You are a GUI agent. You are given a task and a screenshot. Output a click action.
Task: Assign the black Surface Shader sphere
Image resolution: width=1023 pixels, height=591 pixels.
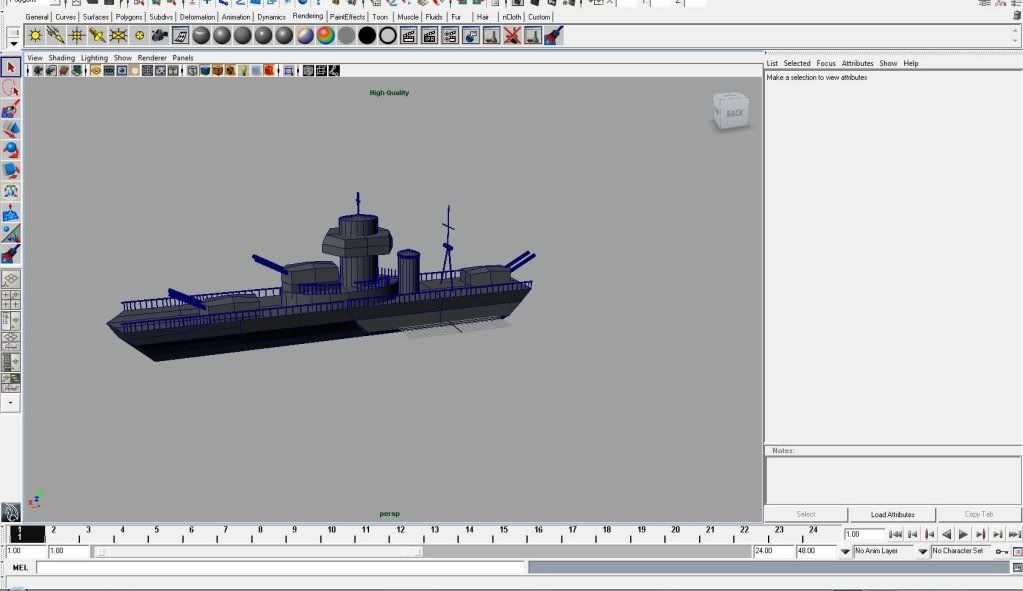[x=367, y=35]
